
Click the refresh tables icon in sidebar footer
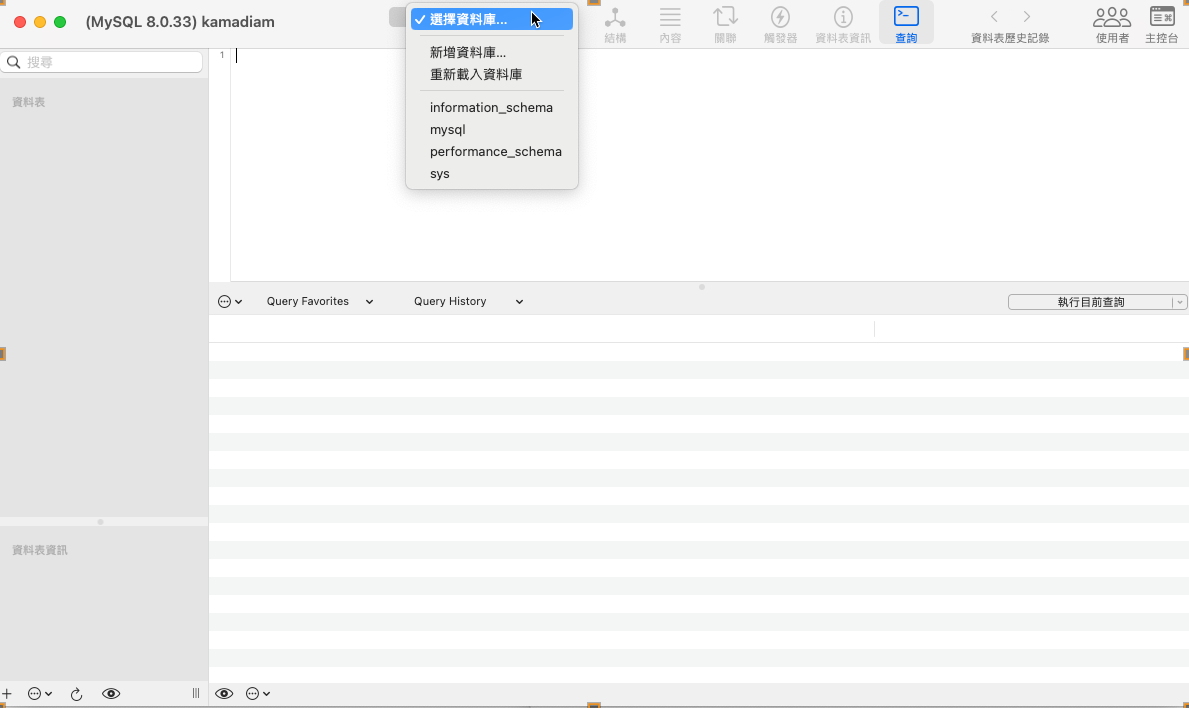point(76,694)
